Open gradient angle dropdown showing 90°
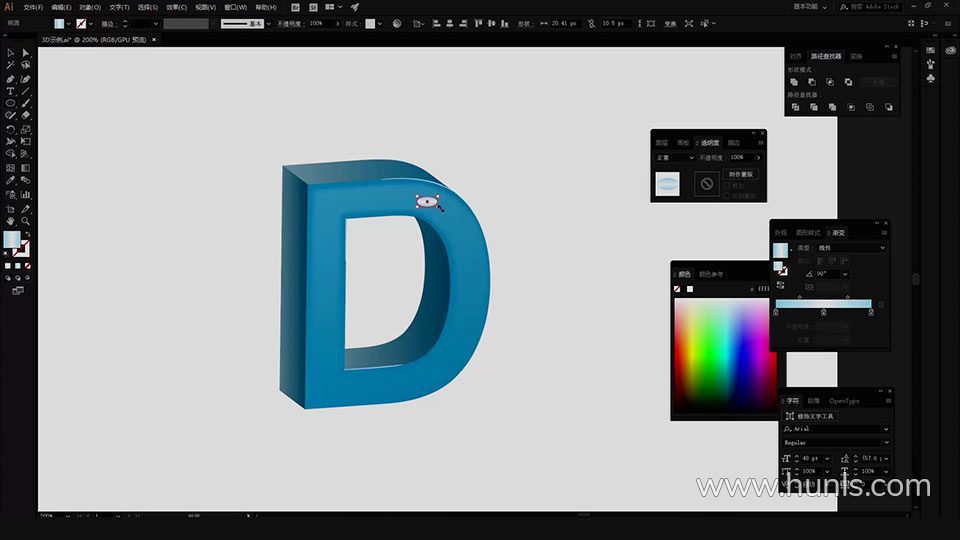 pos(845,274)
